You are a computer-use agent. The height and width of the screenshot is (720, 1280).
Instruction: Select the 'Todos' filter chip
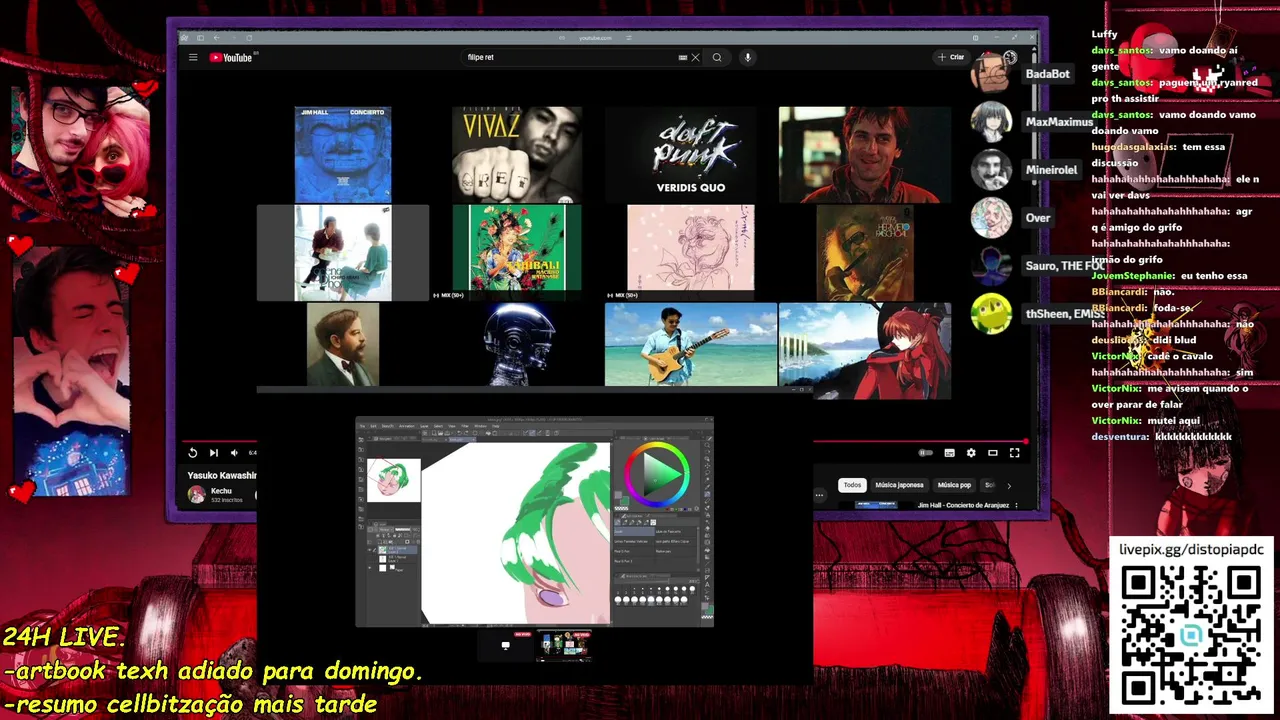click(x=852, y=485)
